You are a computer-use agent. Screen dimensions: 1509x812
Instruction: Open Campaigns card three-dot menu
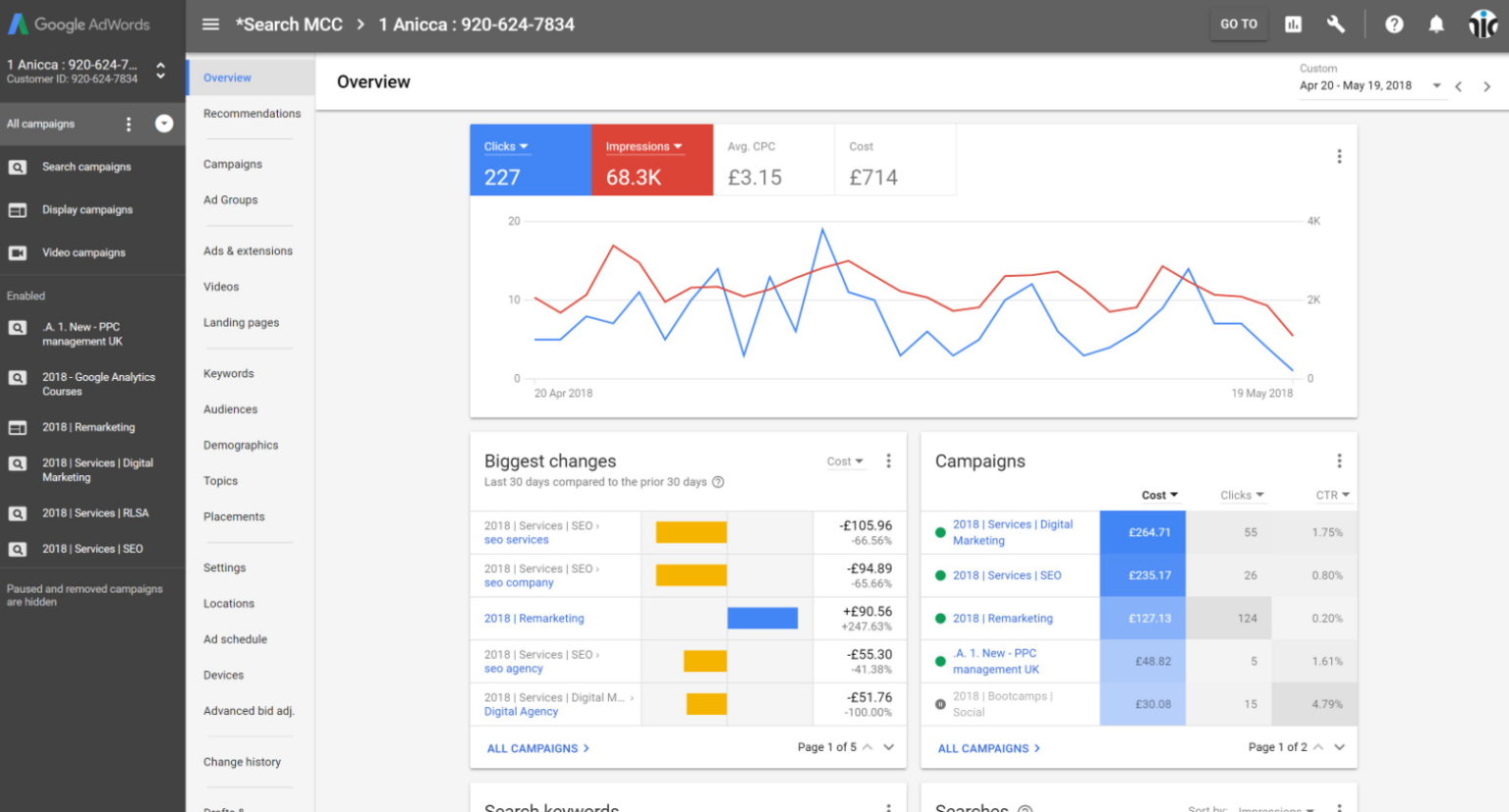point(1339,461)
